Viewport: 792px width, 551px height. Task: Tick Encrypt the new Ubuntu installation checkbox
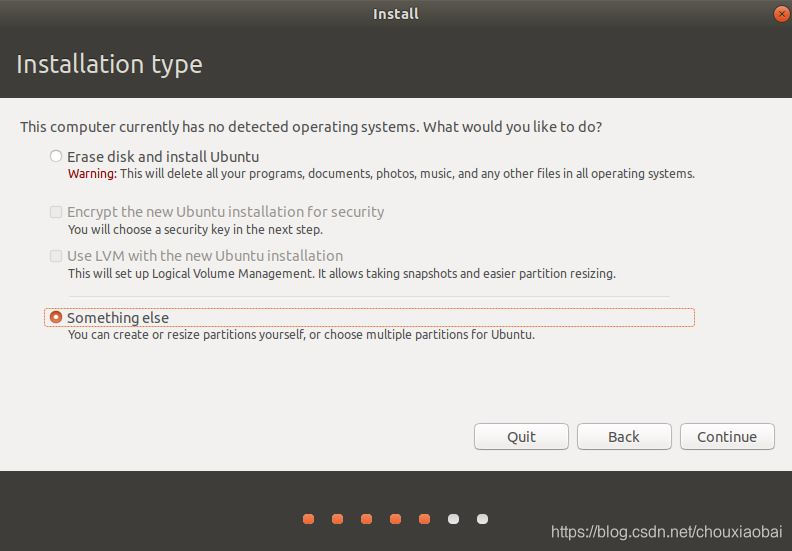[56, 212]
